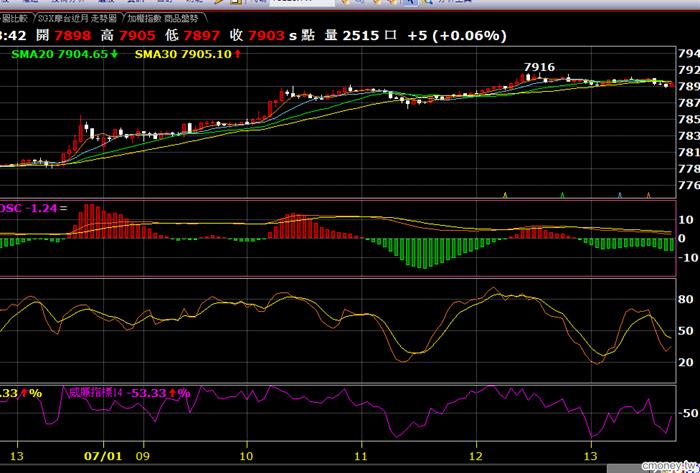Image resolution: width=700 pixels, height=473 pixels.
Task: Click the -10 level on OSC scale
Action: tap(688, 257)
